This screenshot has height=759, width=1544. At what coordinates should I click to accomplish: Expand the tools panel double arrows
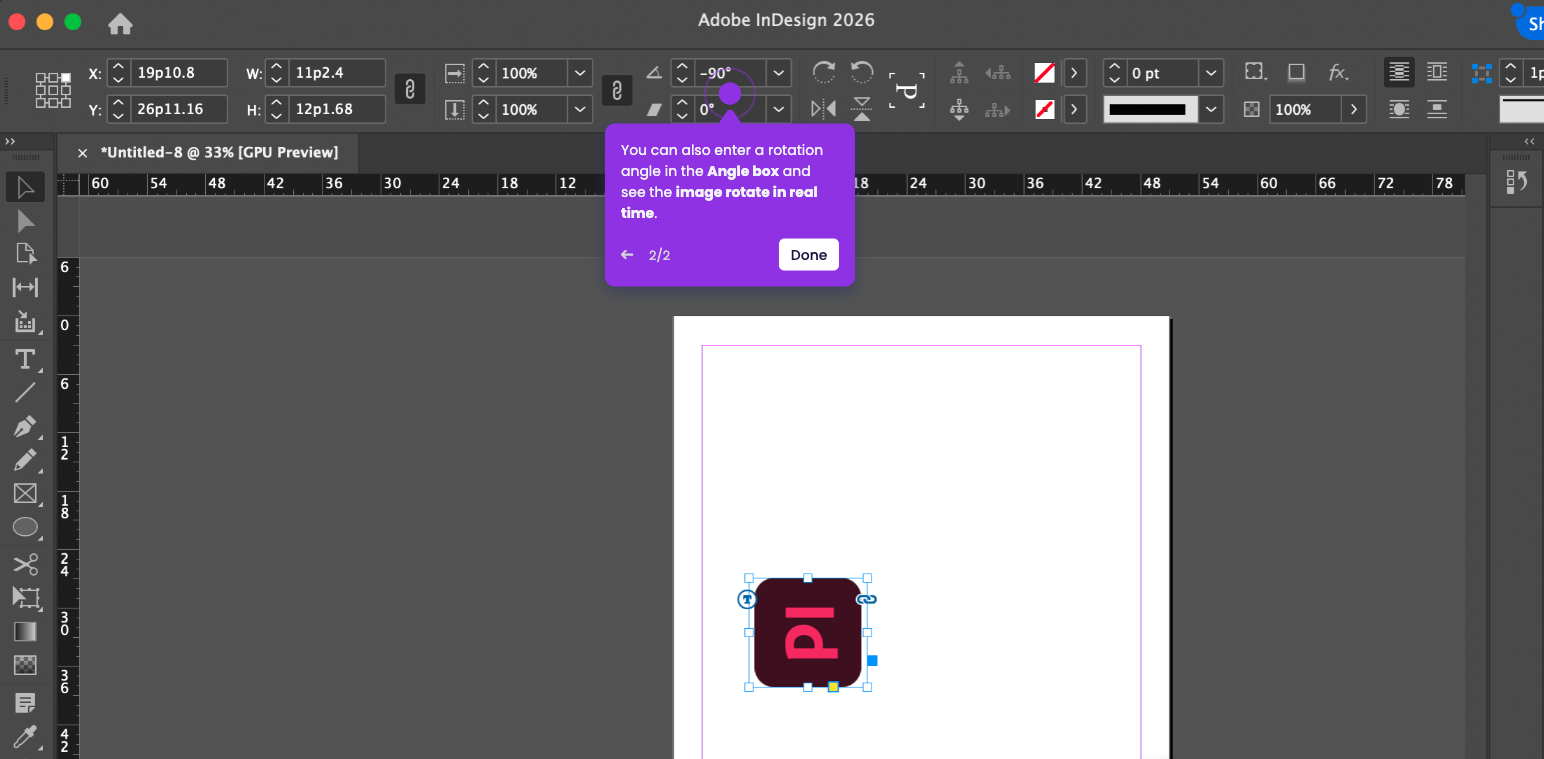pos(10,142)
